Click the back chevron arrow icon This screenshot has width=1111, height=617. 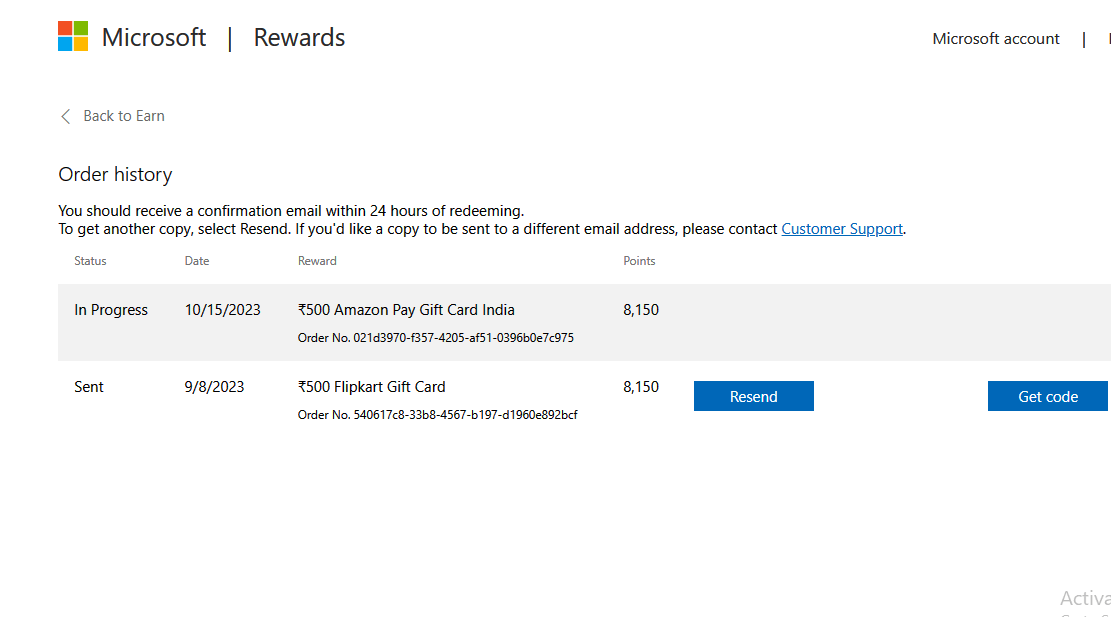pos(66,116)
